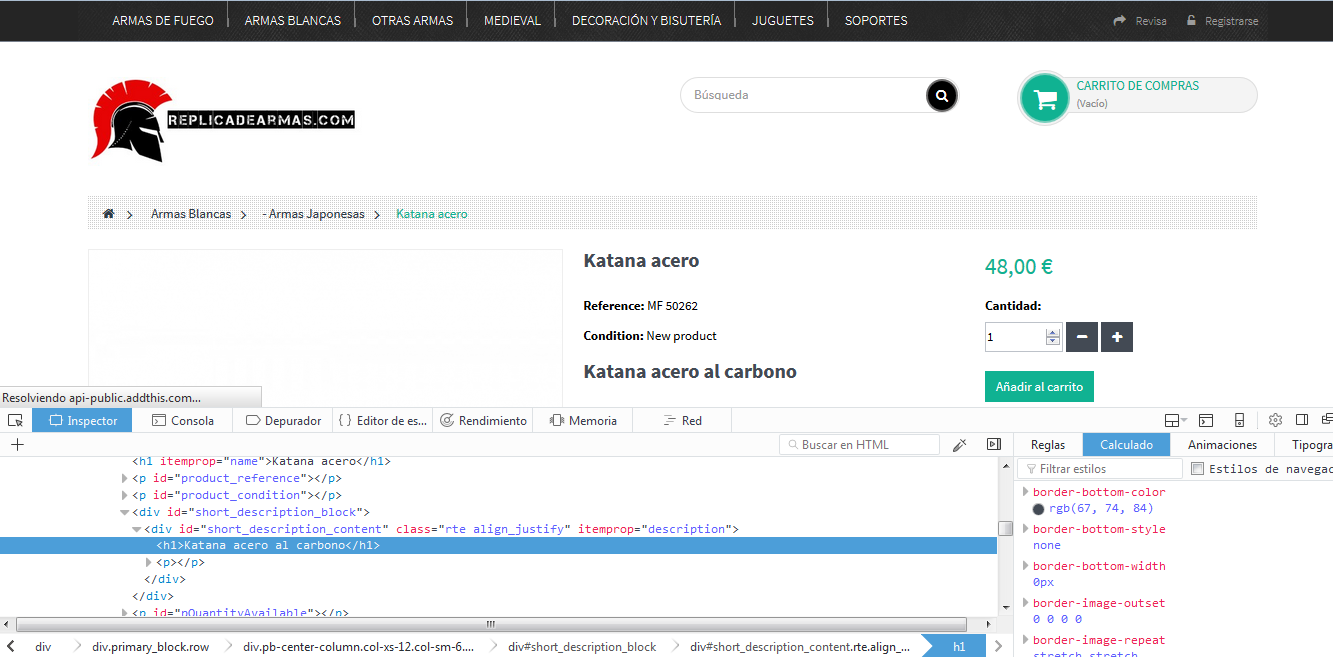
Task: Select div#short_description_block breadcrumb
Action: click(582, 647)
